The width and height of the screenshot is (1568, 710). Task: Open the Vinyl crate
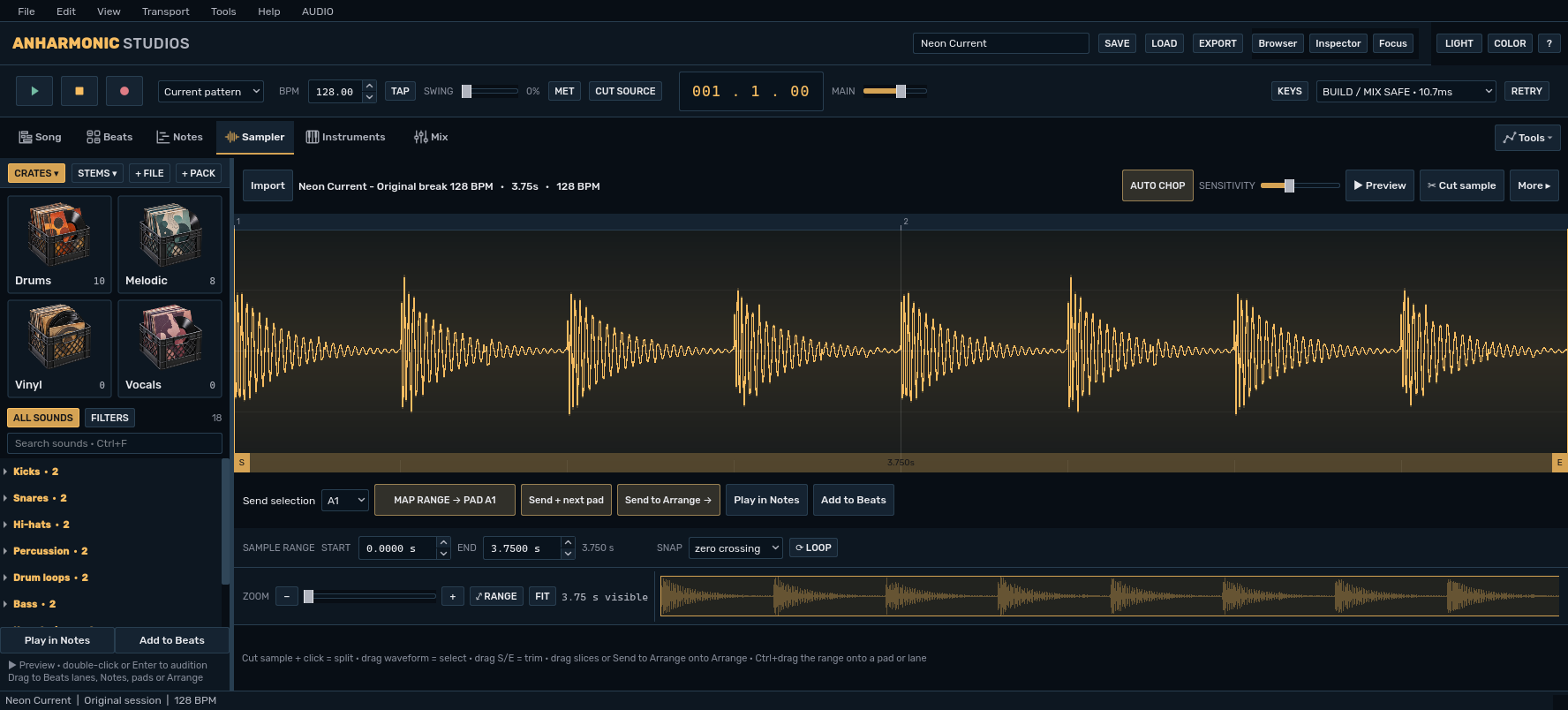60,349
